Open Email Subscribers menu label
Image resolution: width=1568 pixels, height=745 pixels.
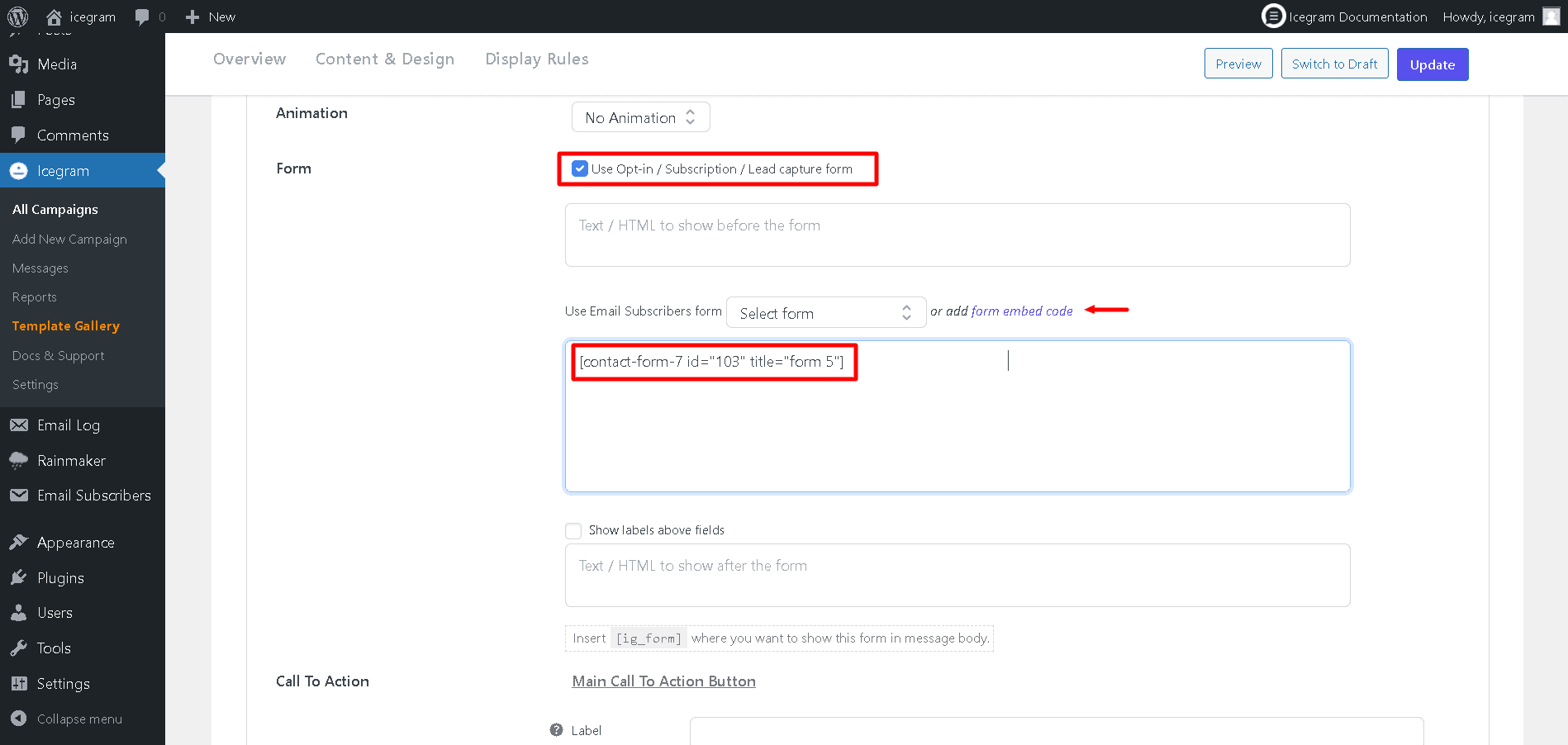pos(94,496)
